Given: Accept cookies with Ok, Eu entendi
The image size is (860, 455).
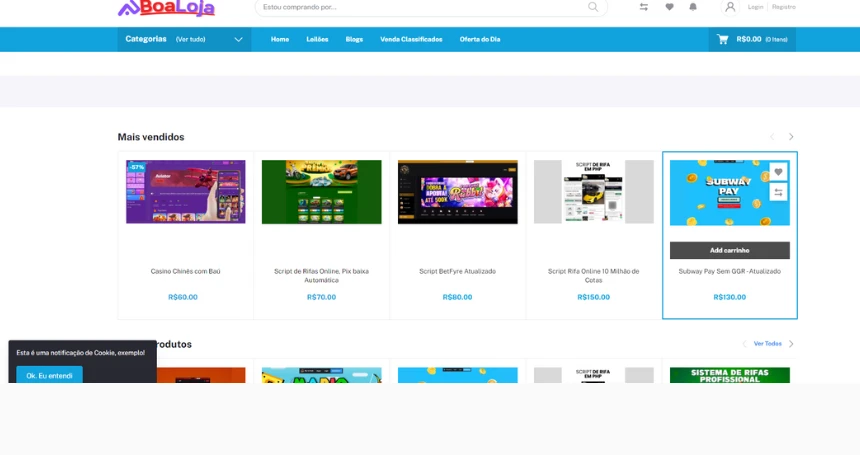Looking at the screenshot, I should (x=49, y=375).
